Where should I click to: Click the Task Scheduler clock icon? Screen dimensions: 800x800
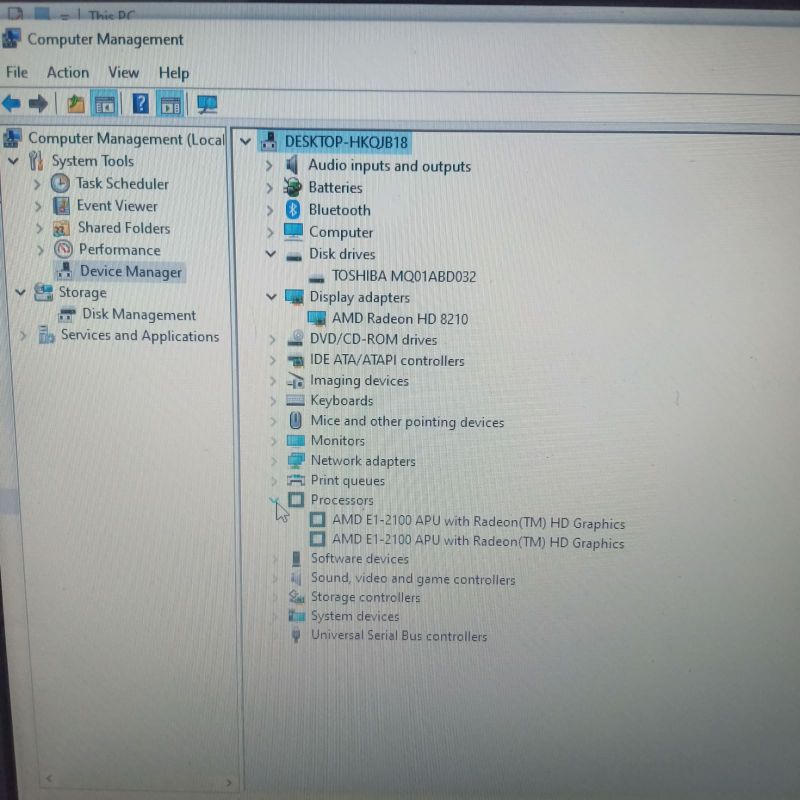click(60, 184)
